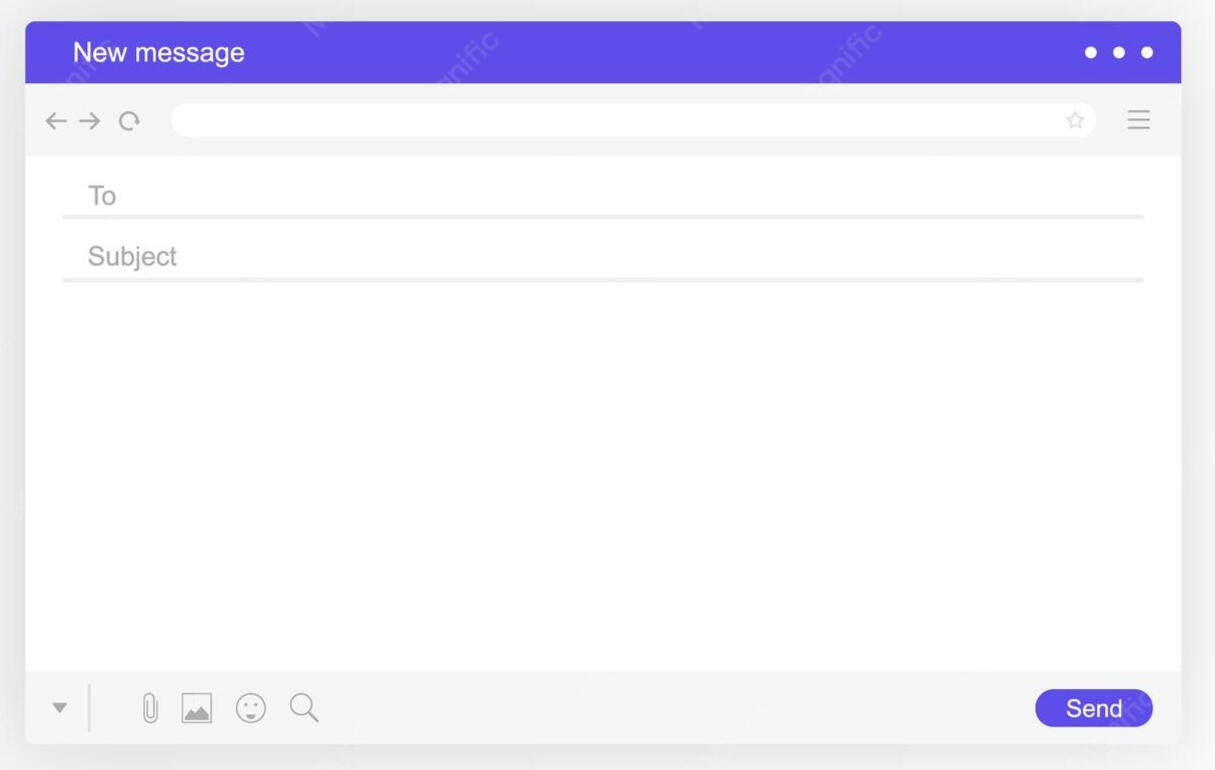
Task: Click the leftmost white dot in header
Action: click(x=1091, y=52)
